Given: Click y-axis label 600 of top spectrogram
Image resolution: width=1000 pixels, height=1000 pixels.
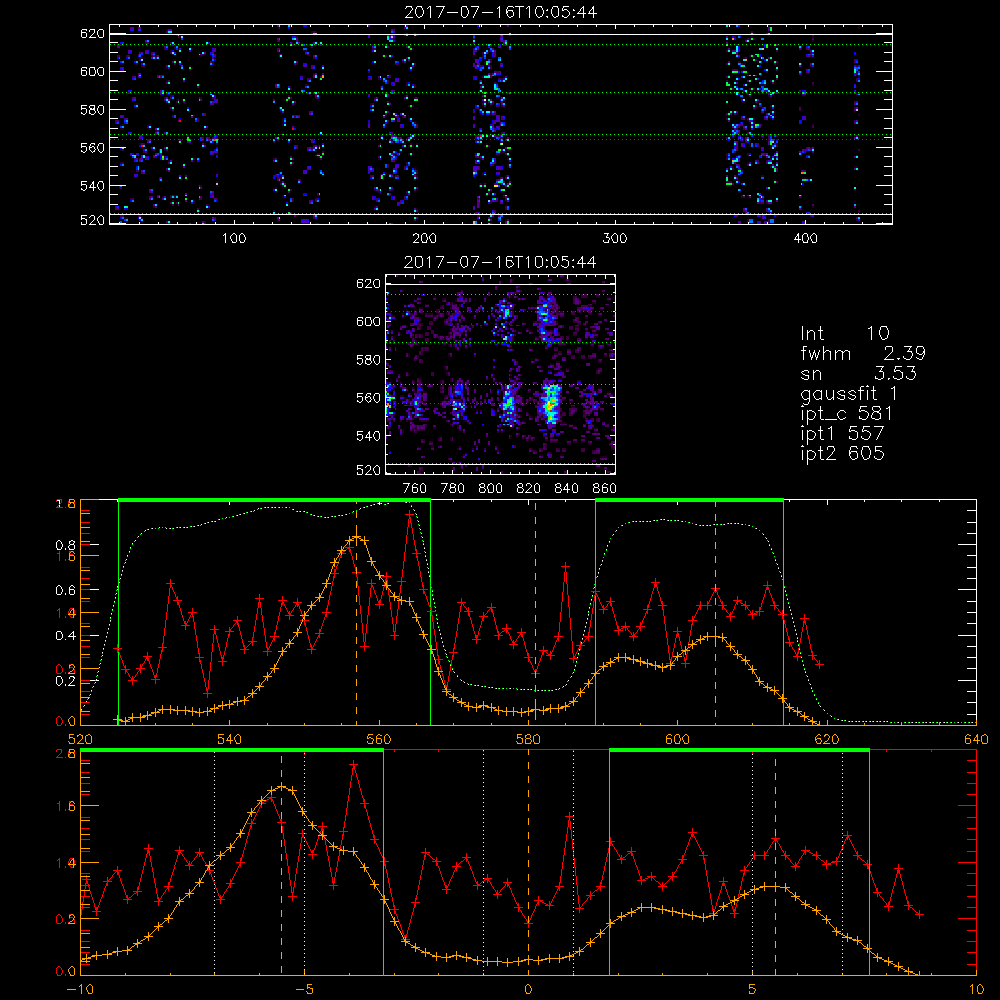Looking at the screenshot, I should 92,71.
